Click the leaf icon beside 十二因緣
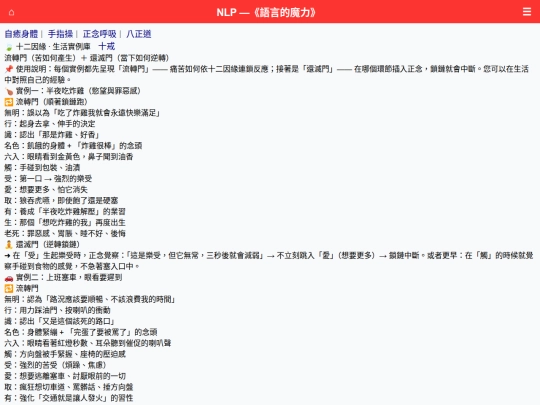This screenshot has height=405, width=540. click(x=9, y=47)
